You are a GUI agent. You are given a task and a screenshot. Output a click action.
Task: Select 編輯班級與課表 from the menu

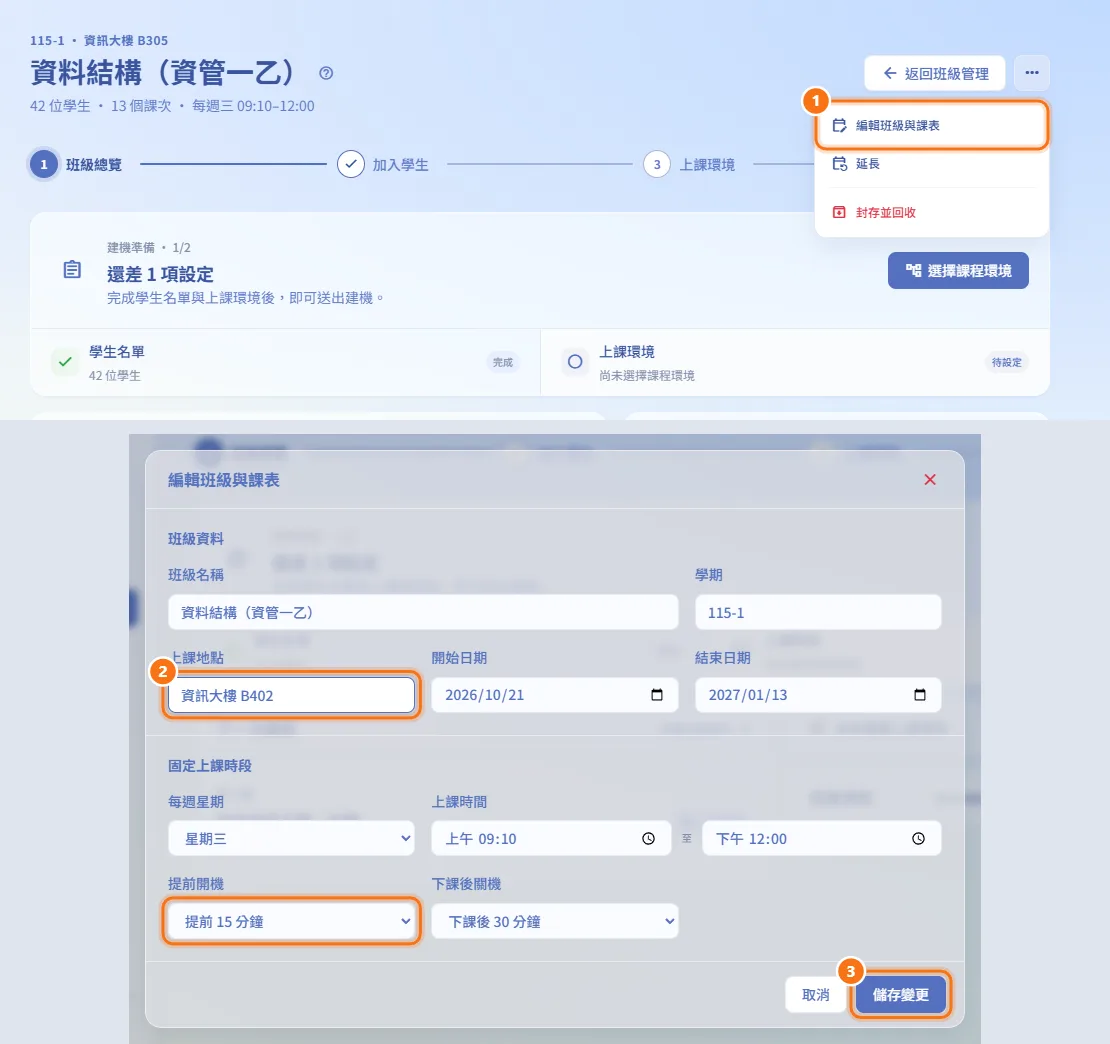[x=931, y=125]
